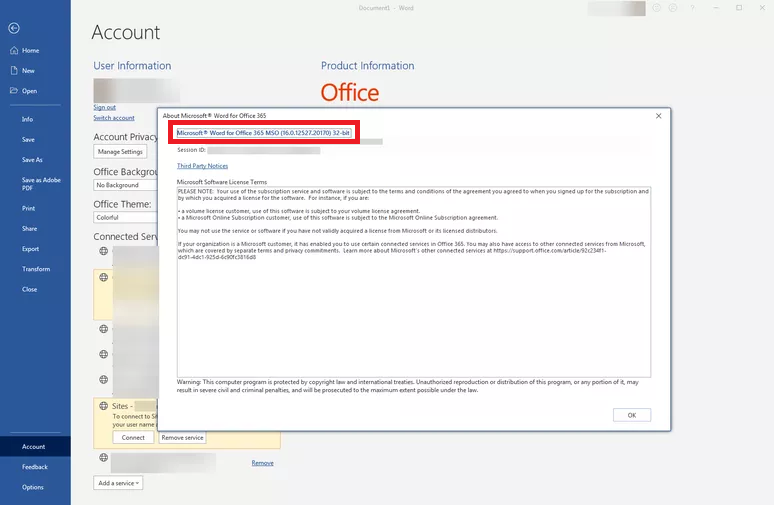
Task: Open Manage Settings for account privacy
Action: pyautogui.click(x=120, y=152)
